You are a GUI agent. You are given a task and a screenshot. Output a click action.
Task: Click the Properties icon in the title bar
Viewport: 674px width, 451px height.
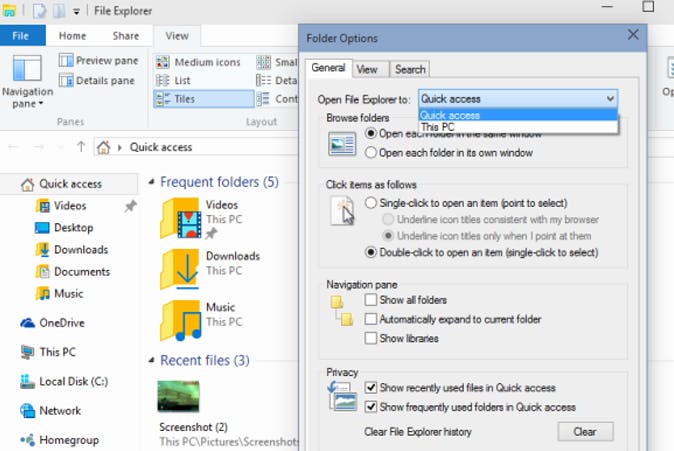[40, 11]
